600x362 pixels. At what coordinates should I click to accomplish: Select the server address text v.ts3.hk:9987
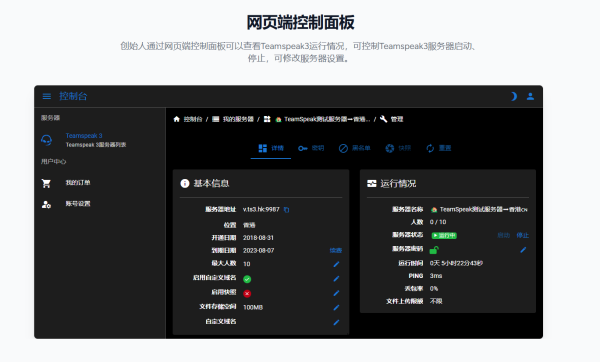point(261,209)
